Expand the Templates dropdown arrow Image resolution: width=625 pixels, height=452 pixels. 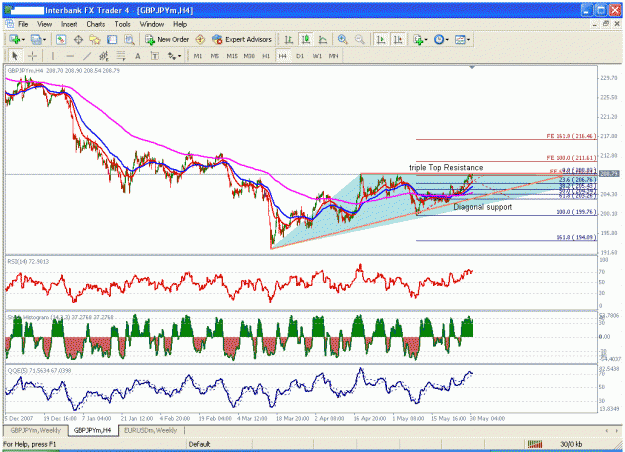(x=468, y=39)
